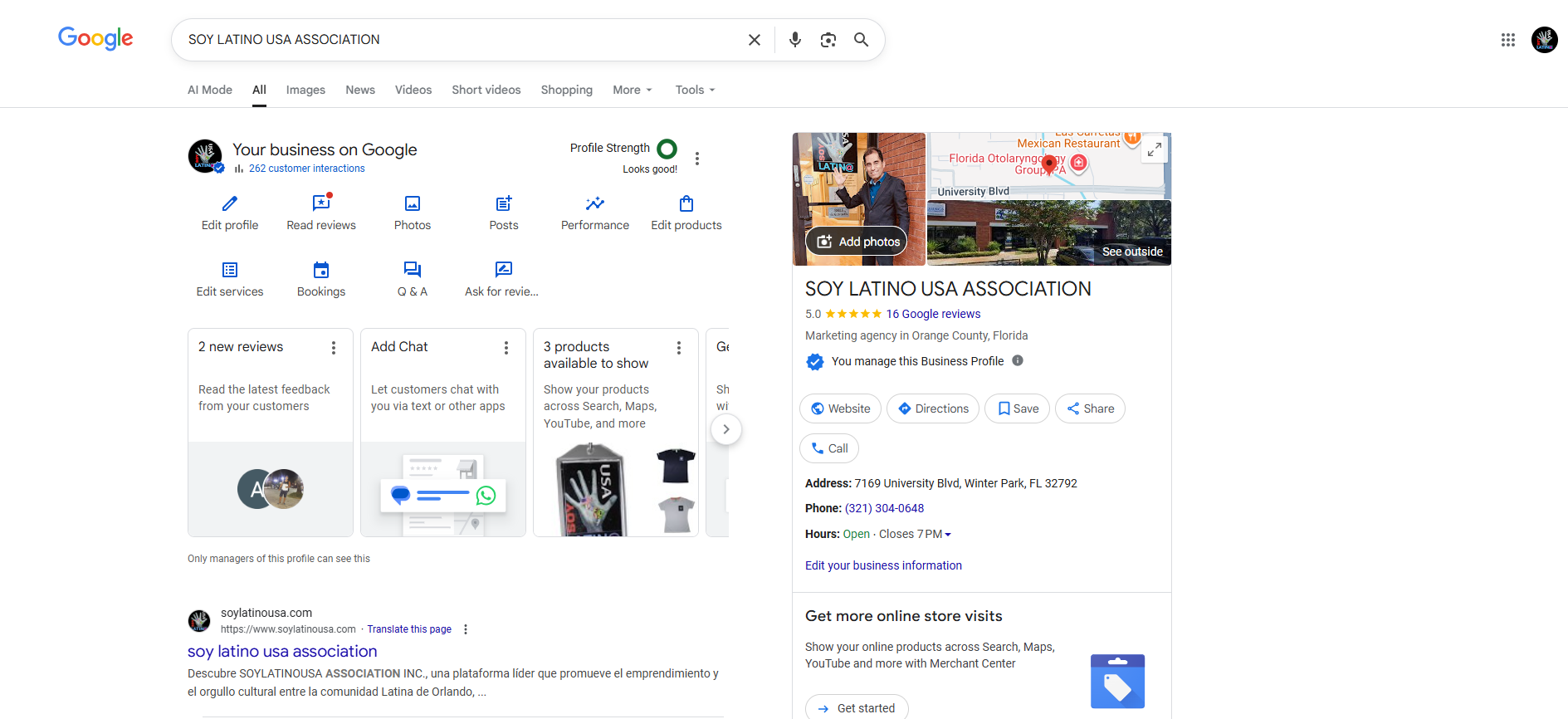Open 16 Google reviews link
The image size is (1568, 719).
933,314
